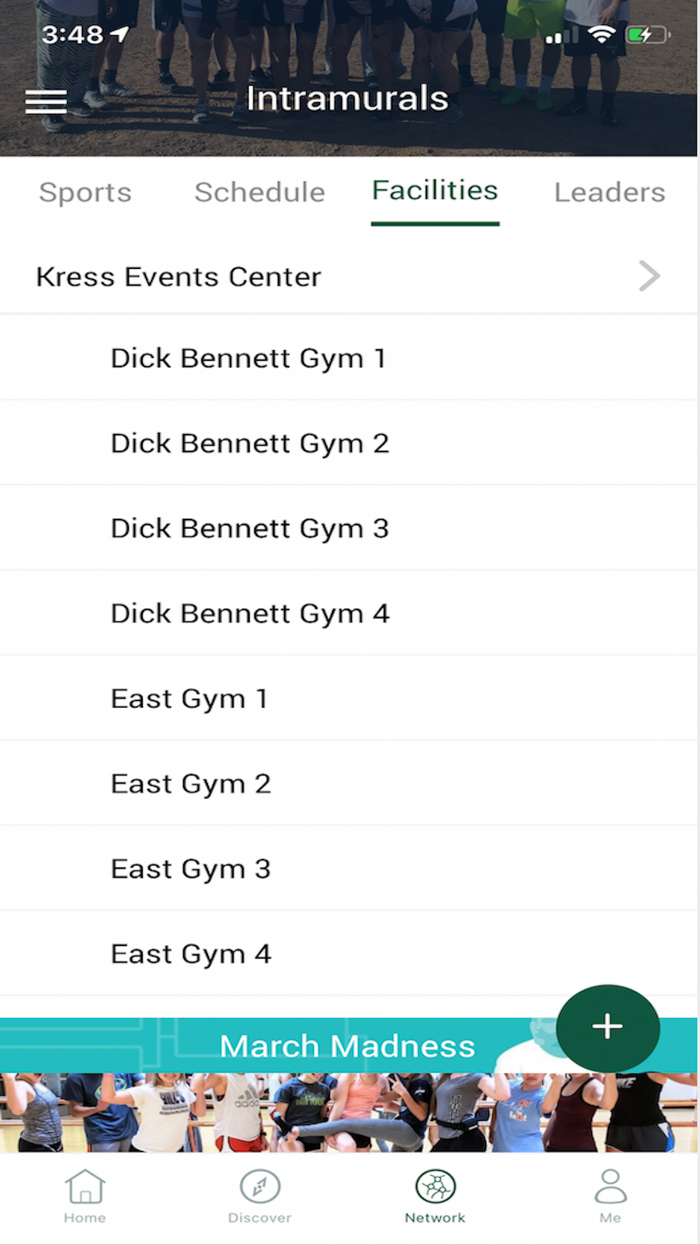Switch to the Sports tab
The height and width of the screenshot is (1244, 700).
point(85,192)
